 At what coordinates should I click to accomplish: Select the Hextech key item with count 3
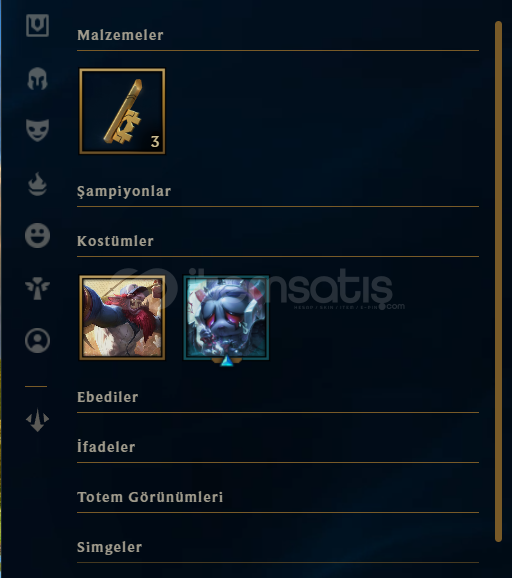[122, 111]
